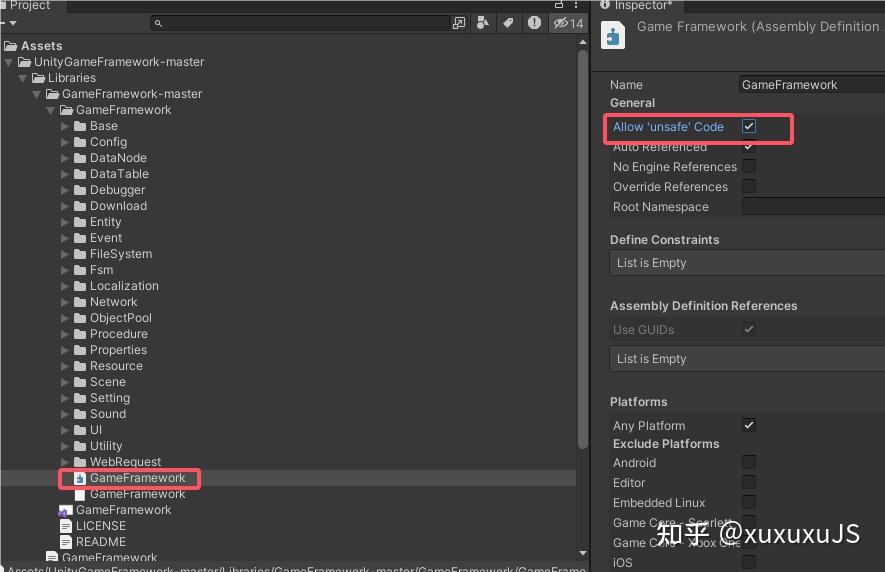Toggle the iOS exclude checkbox
Screen dimensions: 885x572
(x=749, y=562)
